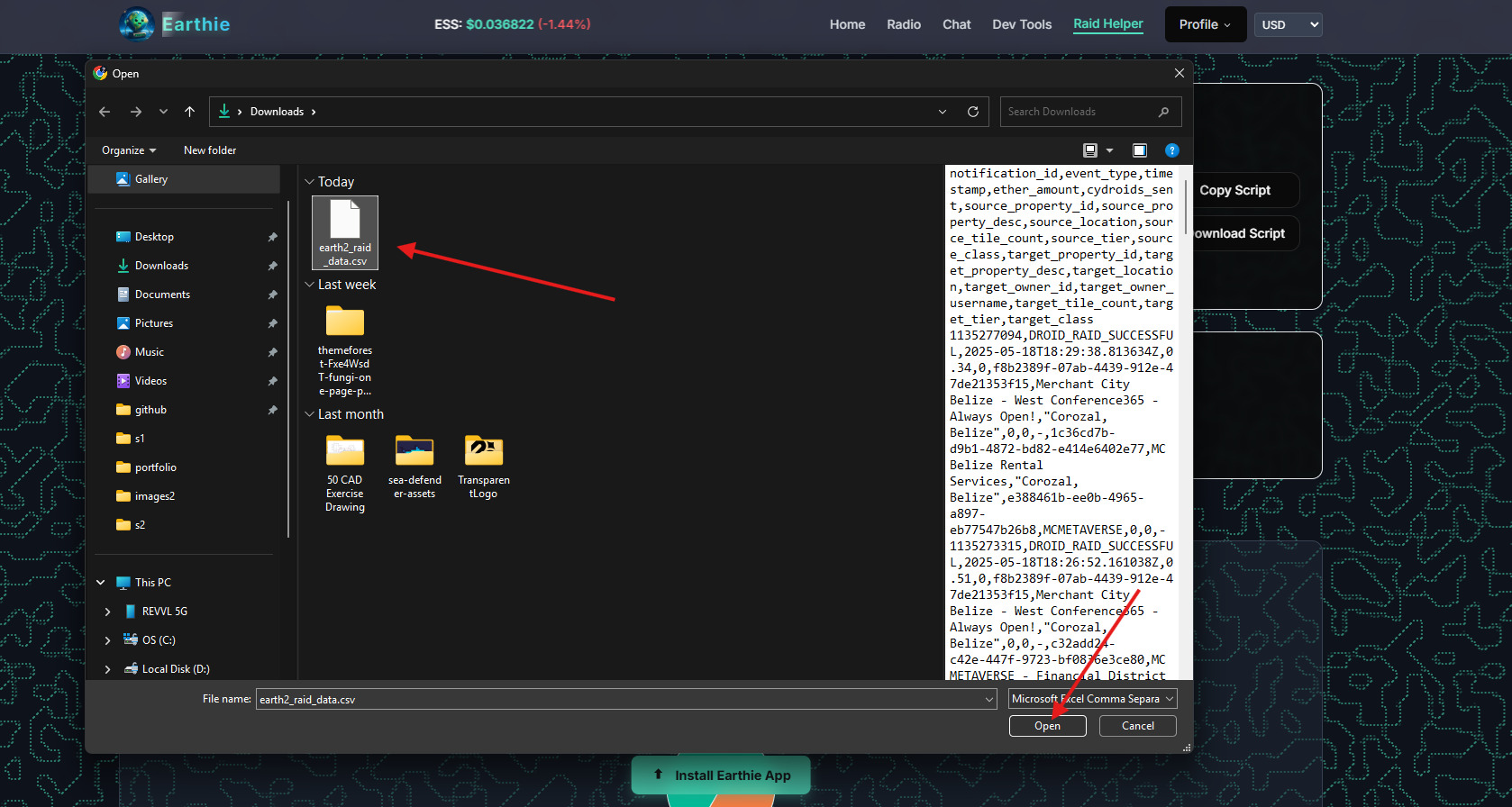This screenshot has width=1512, height=807.
Task: Open the Organize menu
Action: coord(129,150)
